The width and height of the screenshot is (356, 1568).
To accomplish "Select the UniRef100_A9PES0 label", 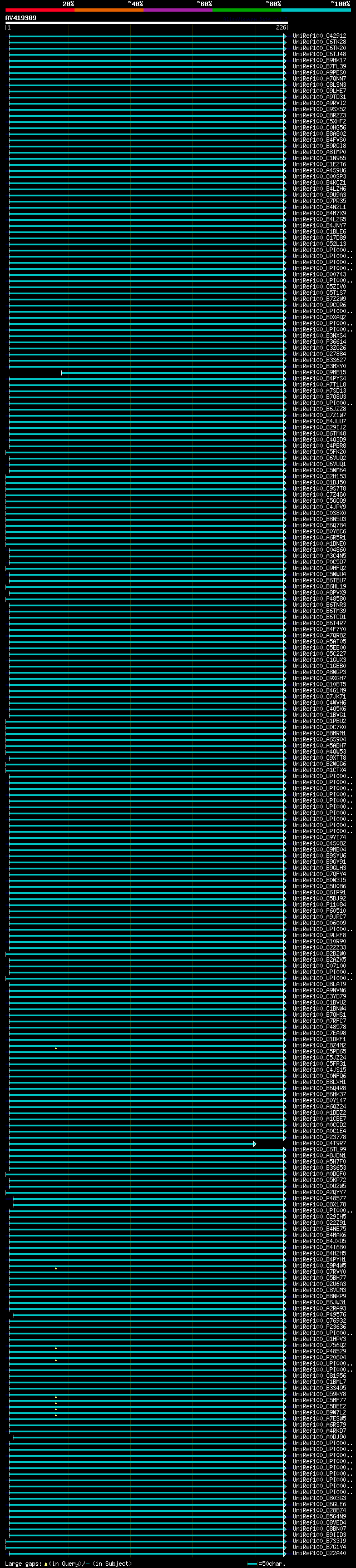I will coord(319,72).
